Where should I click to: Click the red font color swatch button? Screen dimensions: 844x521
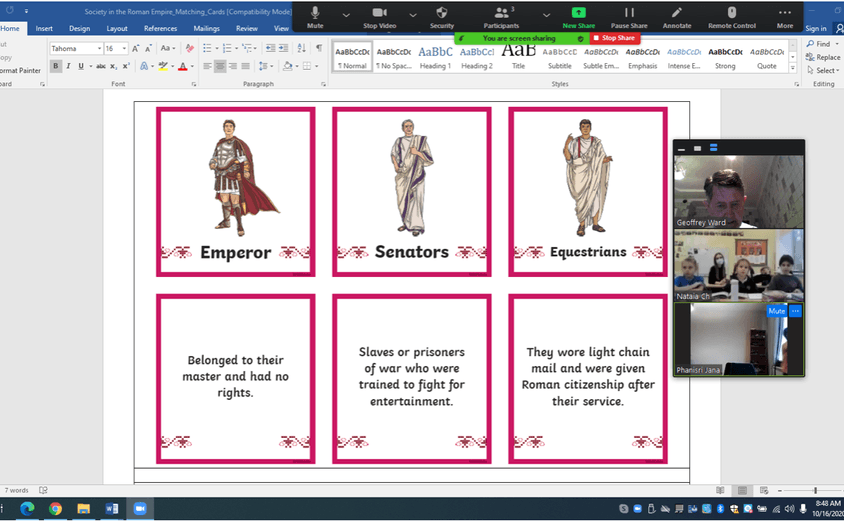point(182,66)
